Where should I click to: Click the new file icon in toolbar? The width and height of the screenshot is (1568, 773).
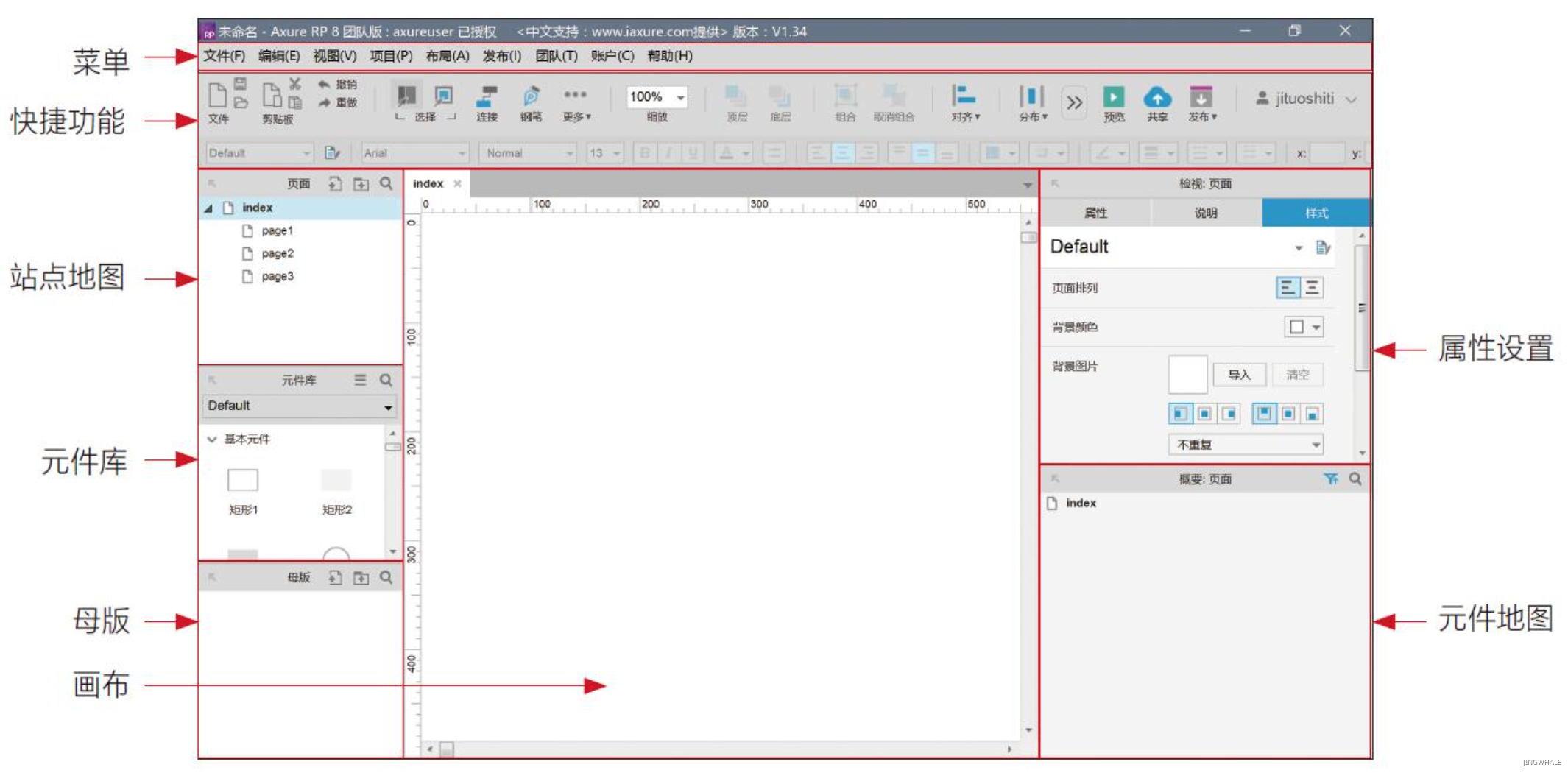coord(217,96)
